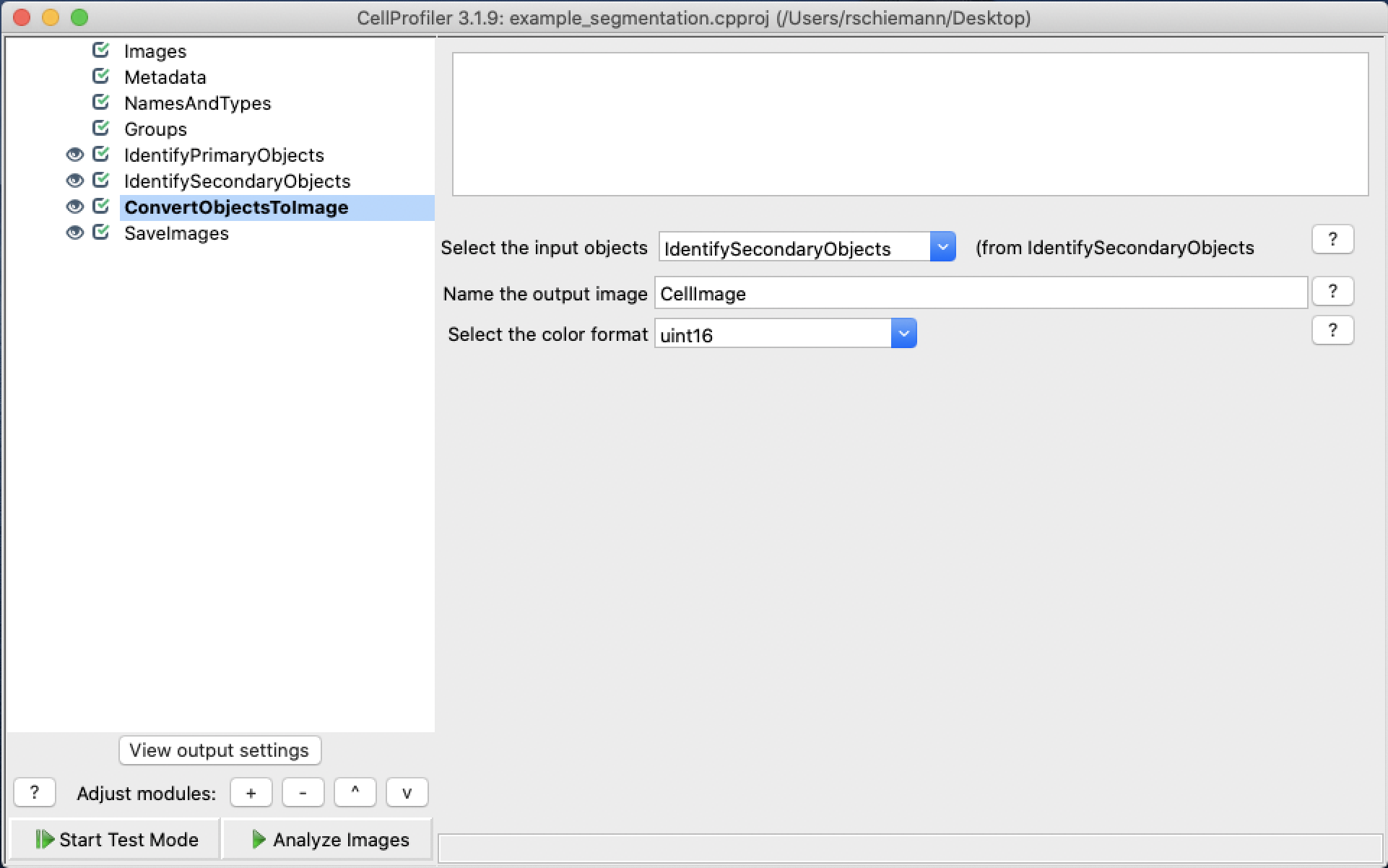The image size is (1388, 868).
Task: Select the NamesAndTypes module
Action: [197, 103]
